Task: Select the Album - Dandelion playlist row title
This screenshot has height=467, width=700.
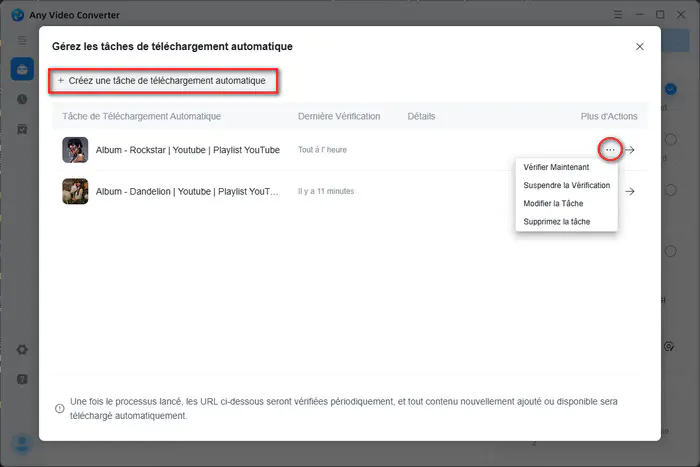Action: [187, 192]
